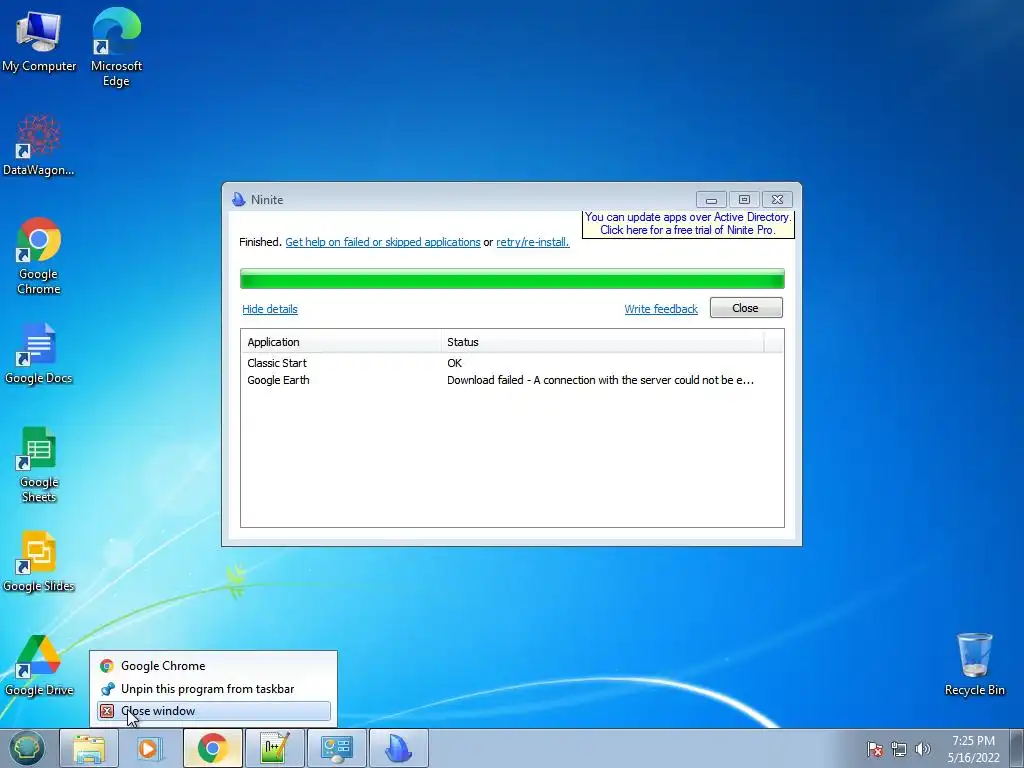Screen dimensions: 1024x768
Task: Click Hide details link
Action: [x=270, y=309]
